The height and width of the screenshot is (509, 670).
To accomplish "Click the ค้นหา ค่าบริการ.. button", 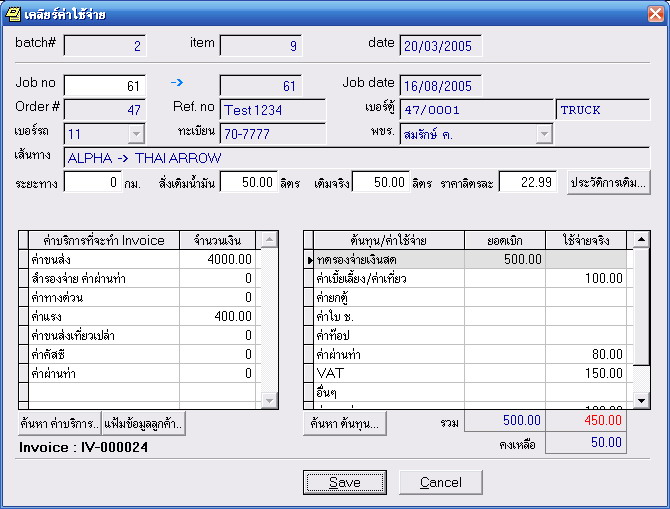I will coord(59,424).
